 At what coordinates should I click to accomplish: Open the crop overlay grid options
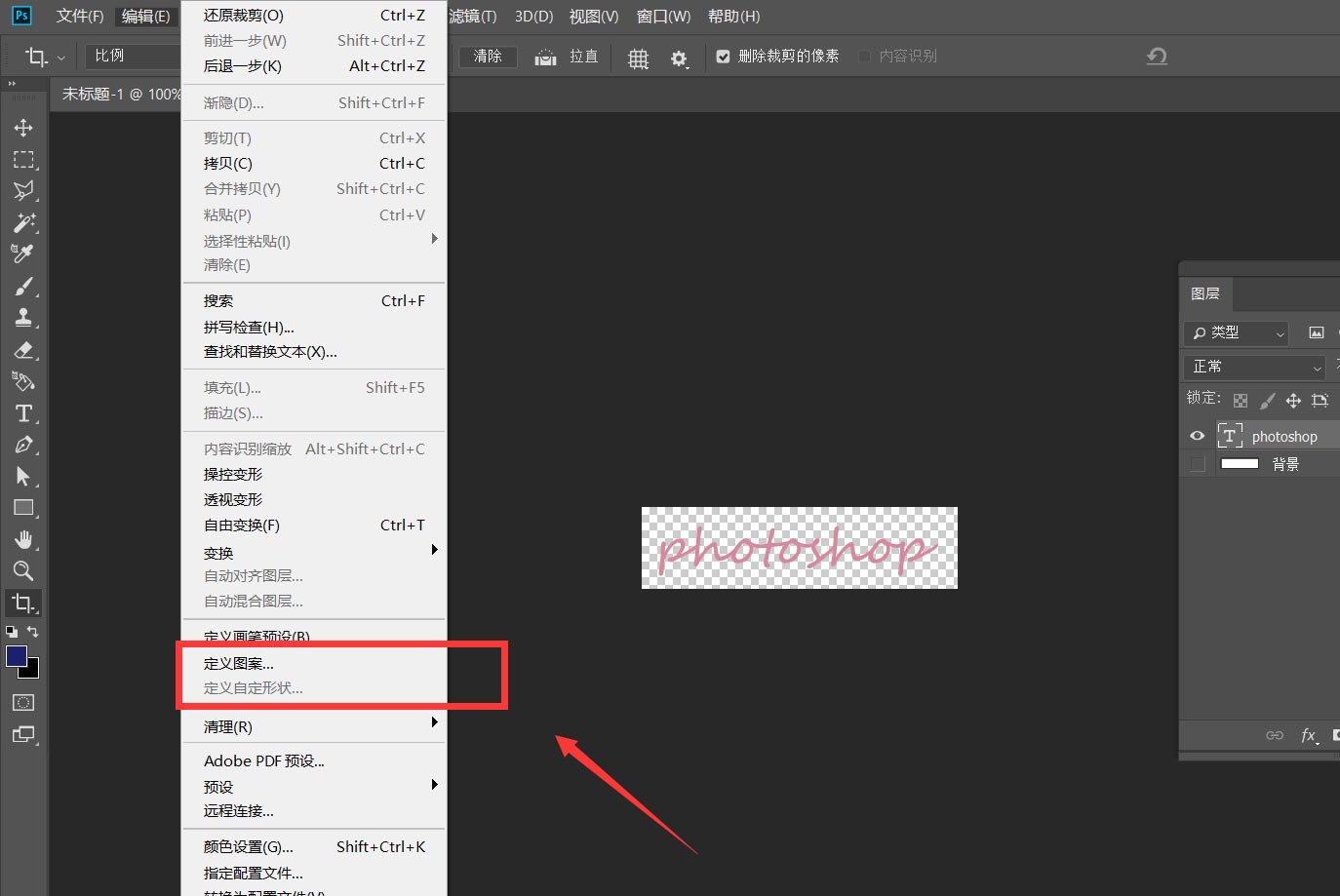[638, 58]
